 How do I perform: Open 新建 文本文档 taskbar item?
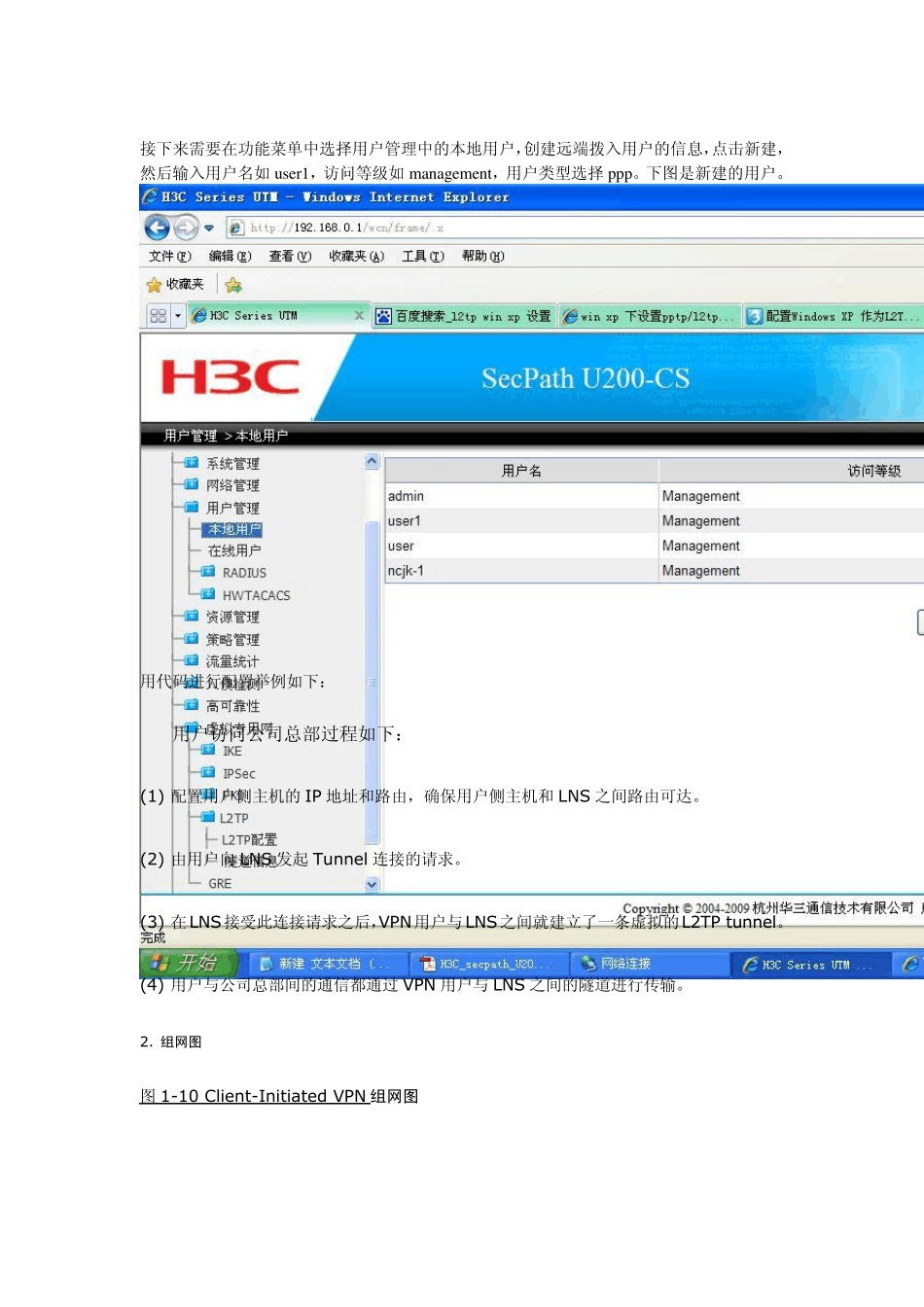[x=327, y=964]
